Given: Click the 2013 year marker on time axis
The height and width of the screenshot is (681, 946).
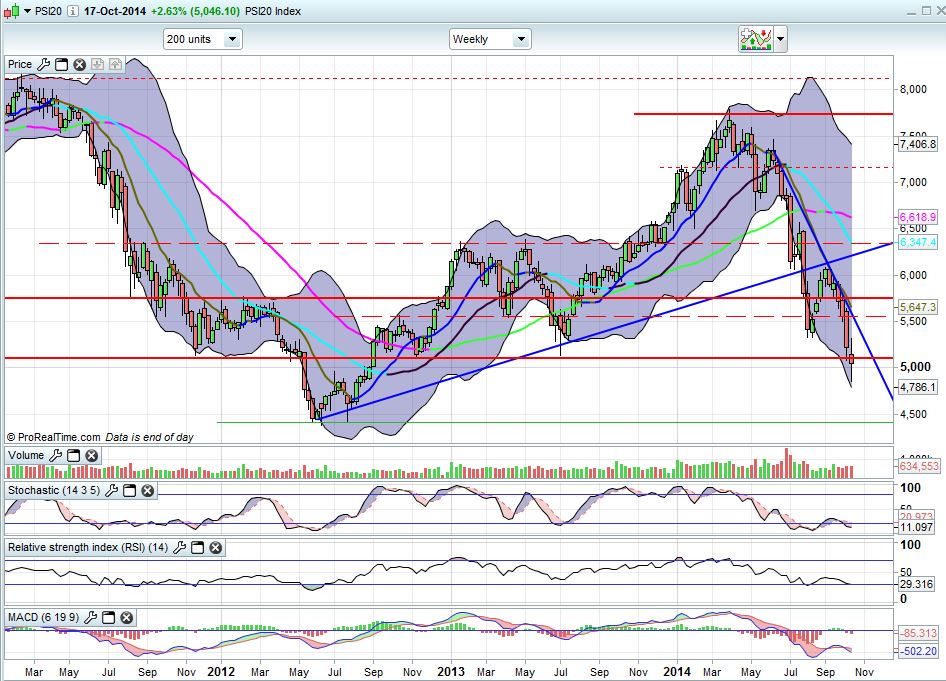Looking at the screenshot, I should pos(451,671).
